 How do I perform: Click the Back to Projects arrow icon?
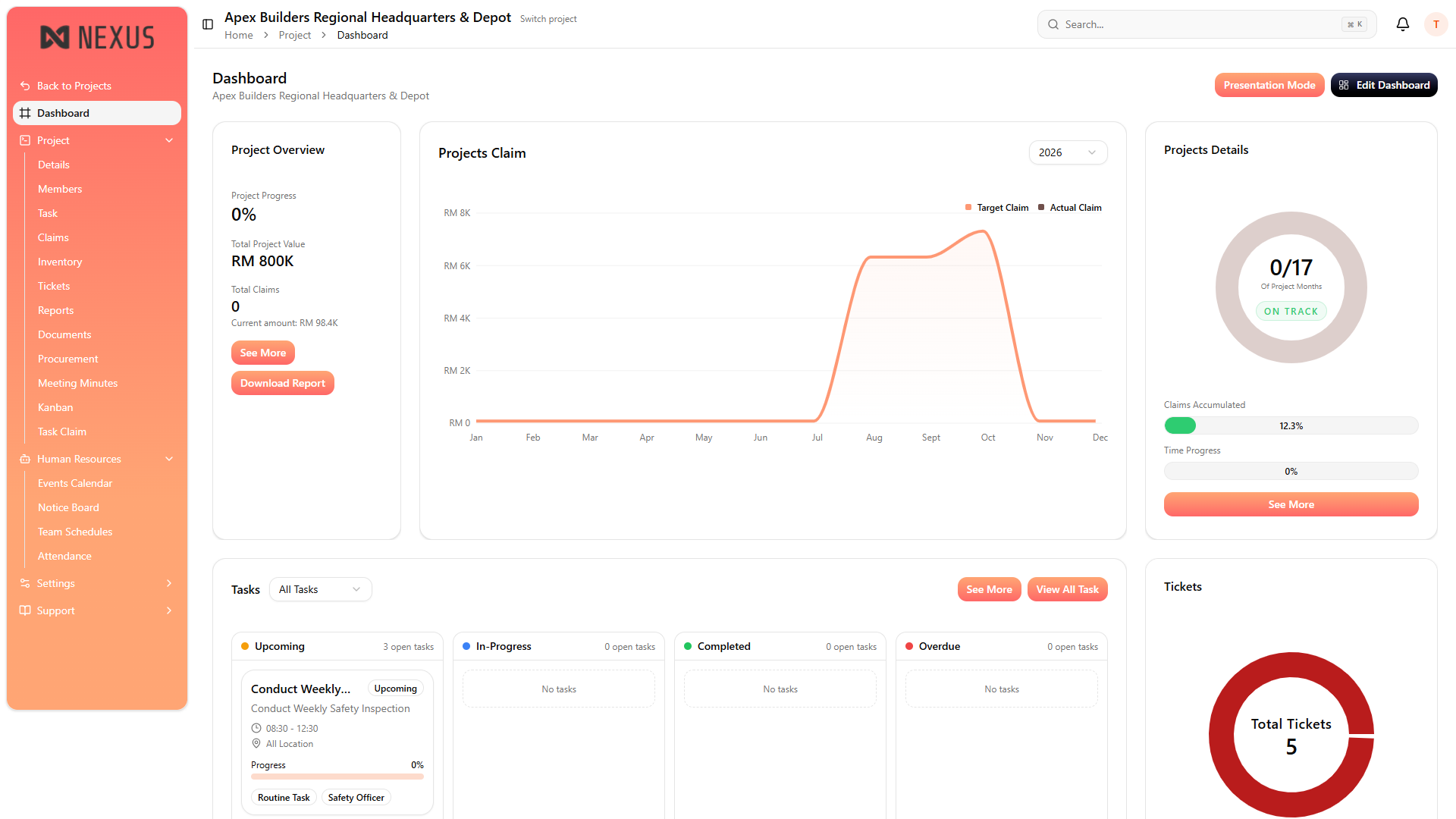(x=25, y=86)
